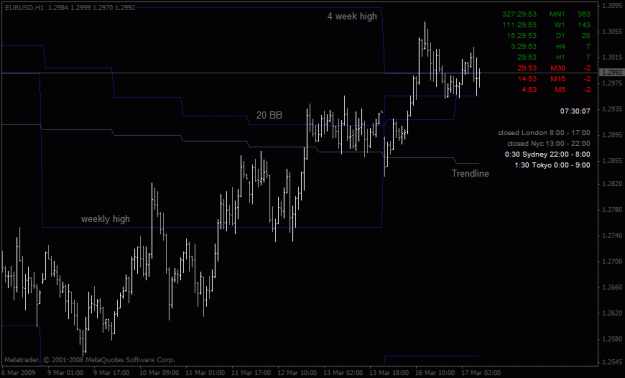
Task: Click 'closed Nyc 13:00 - 22:00' session line
Action: 549,144
